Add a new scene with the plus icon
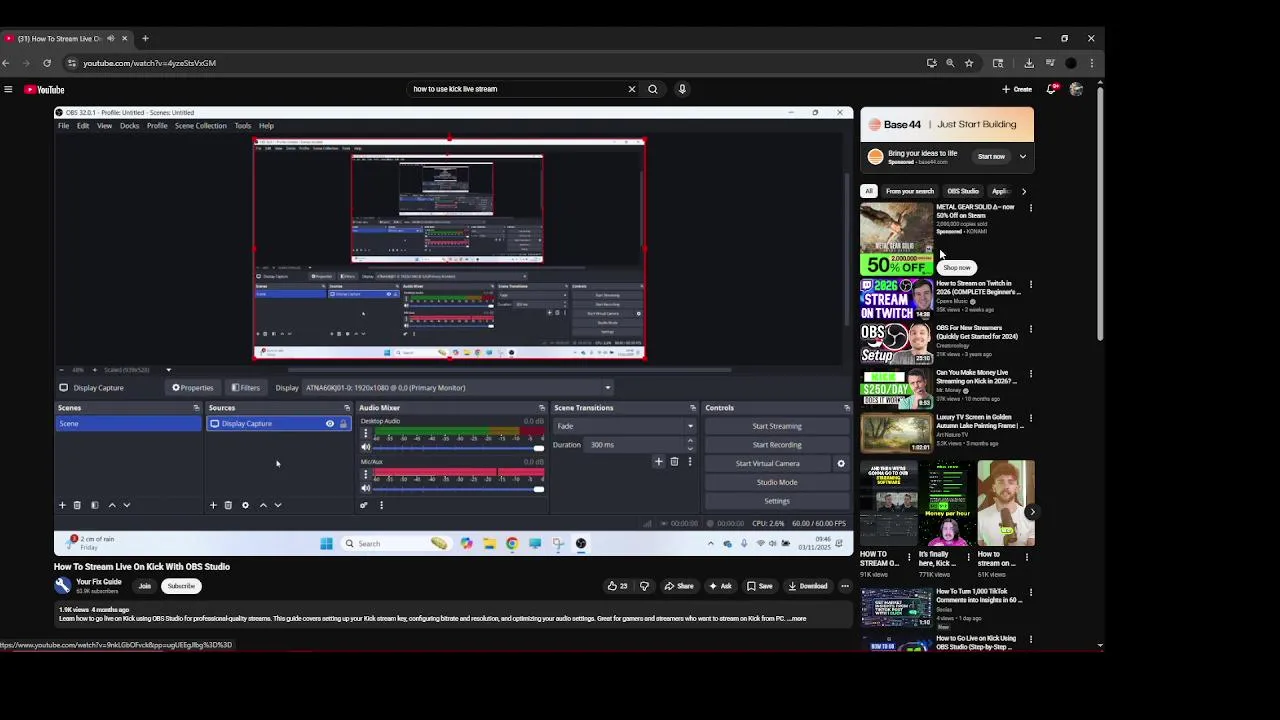This screenshot has height=720, width=1280. click(62, 505)
